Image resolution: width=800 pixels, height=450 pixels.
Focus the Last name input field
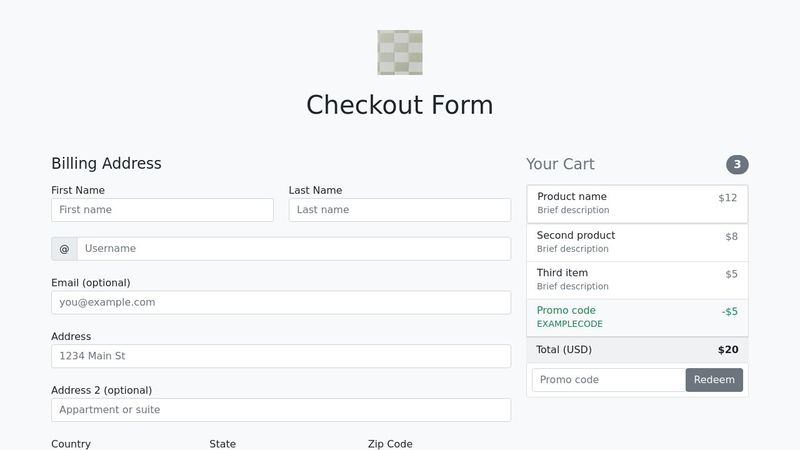pyautogui.click(x=399, y=210)
